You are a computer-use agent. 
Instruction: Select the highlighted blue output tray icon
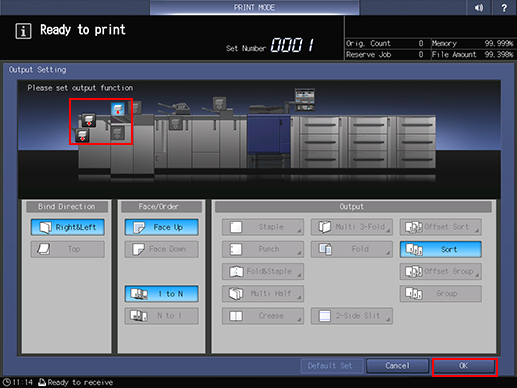click(x=118, y=109)
